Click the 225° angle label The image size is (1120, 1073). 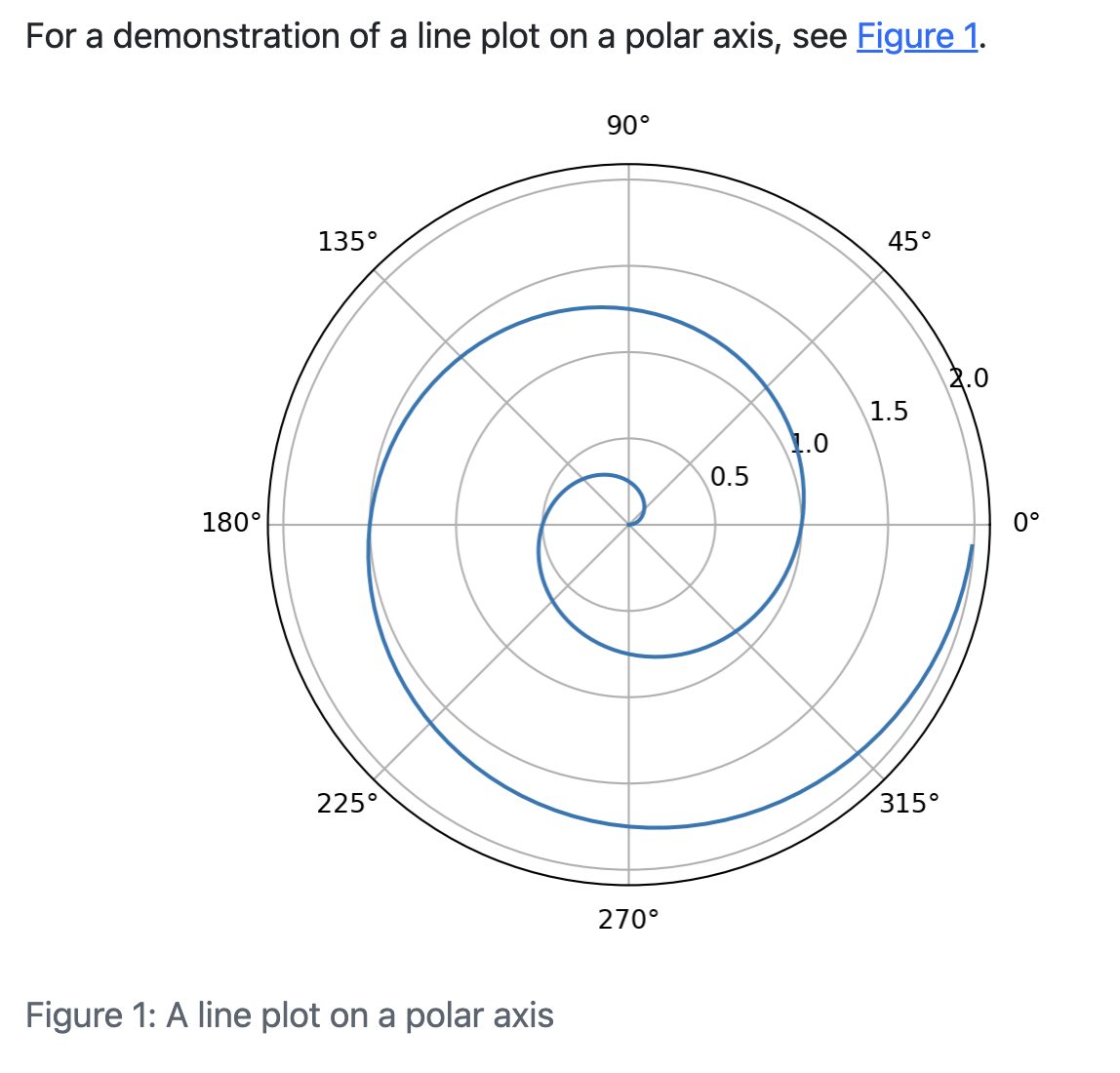(347, 803)
